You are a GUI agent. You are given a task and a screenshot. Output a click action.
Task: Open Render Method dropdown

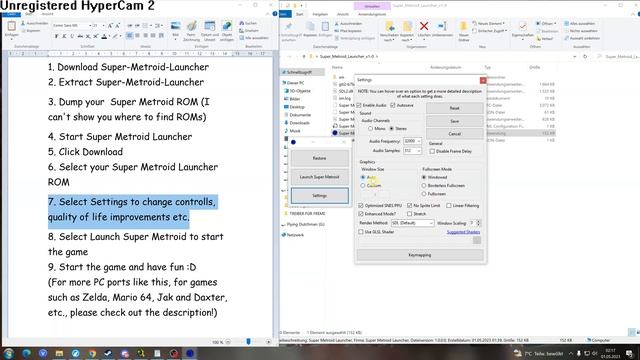coord(430,223)
